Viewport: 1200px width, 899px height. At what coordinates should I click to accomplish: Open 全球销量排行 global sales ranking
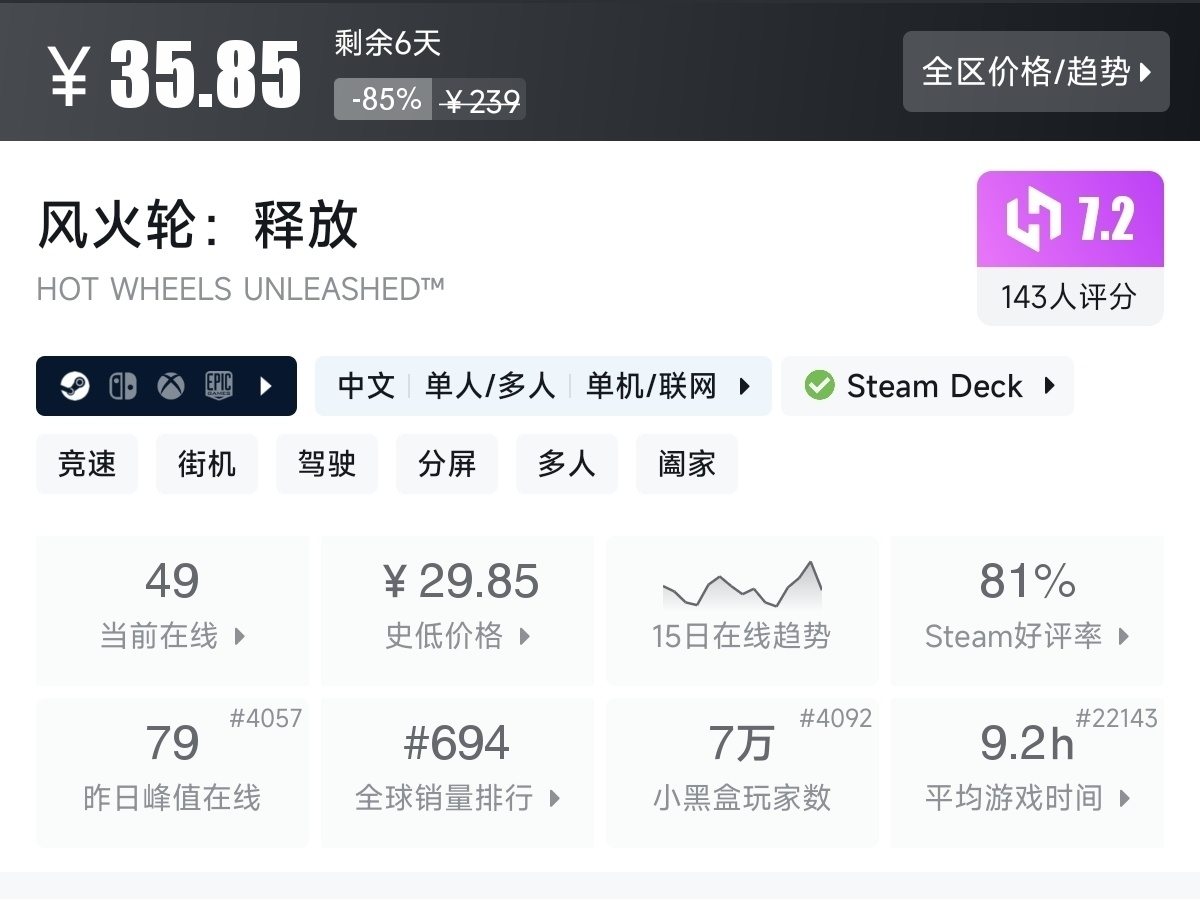point(457,772)
